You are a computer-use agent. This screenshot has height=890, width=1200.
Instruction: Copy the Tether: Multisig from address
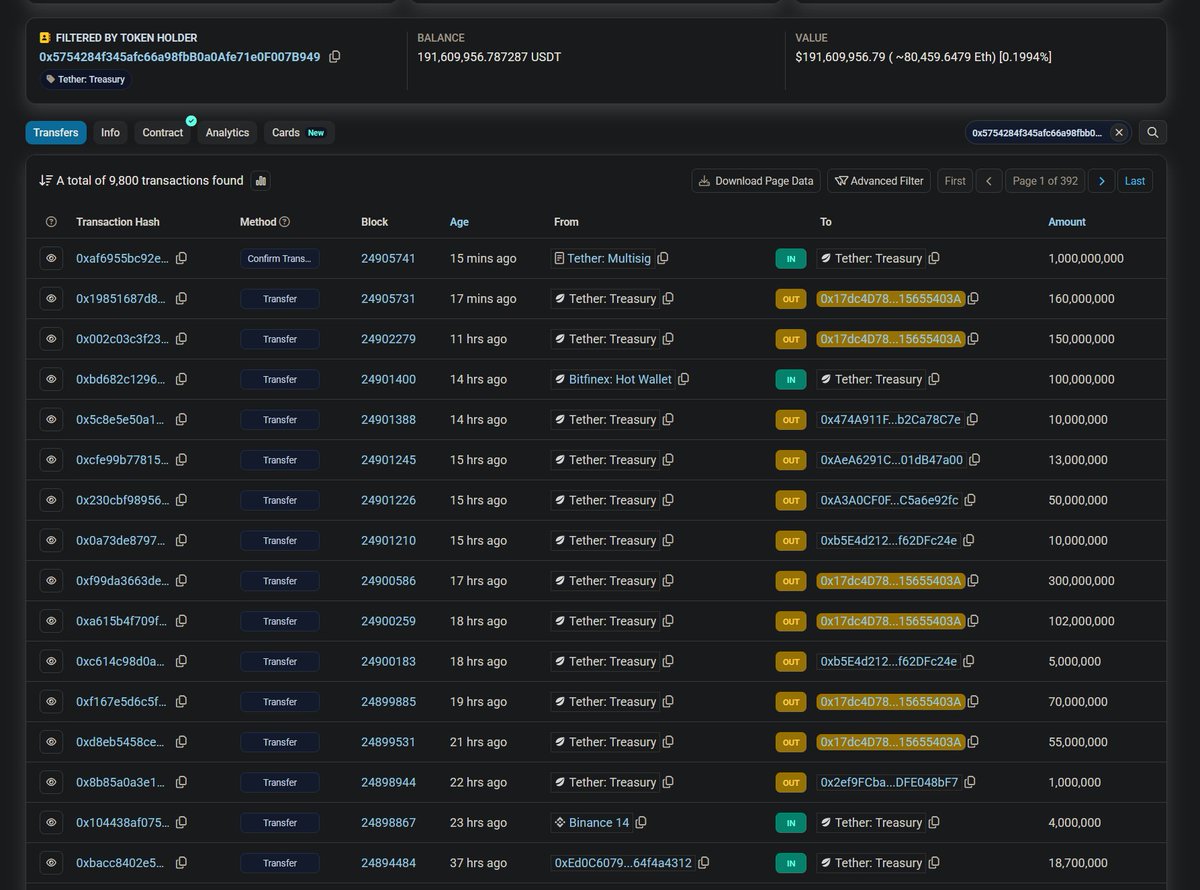coord(663,258)
